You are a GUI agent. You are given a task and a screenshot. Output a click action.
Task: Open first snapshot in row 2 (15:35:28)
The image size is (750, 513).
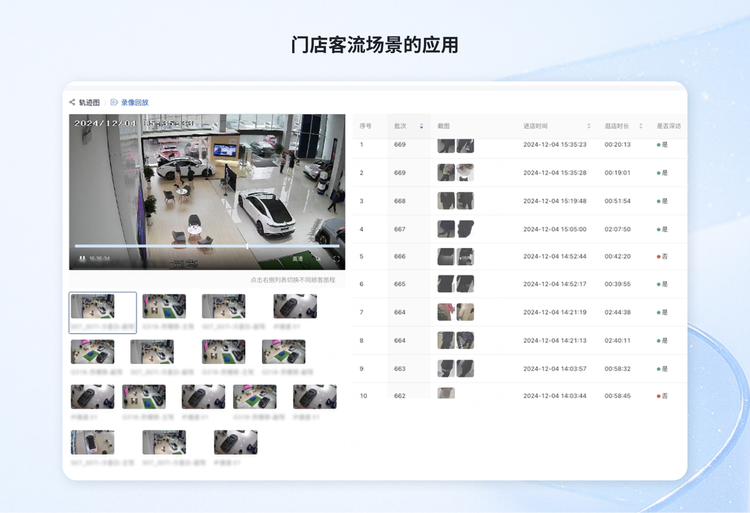[446, 173]
